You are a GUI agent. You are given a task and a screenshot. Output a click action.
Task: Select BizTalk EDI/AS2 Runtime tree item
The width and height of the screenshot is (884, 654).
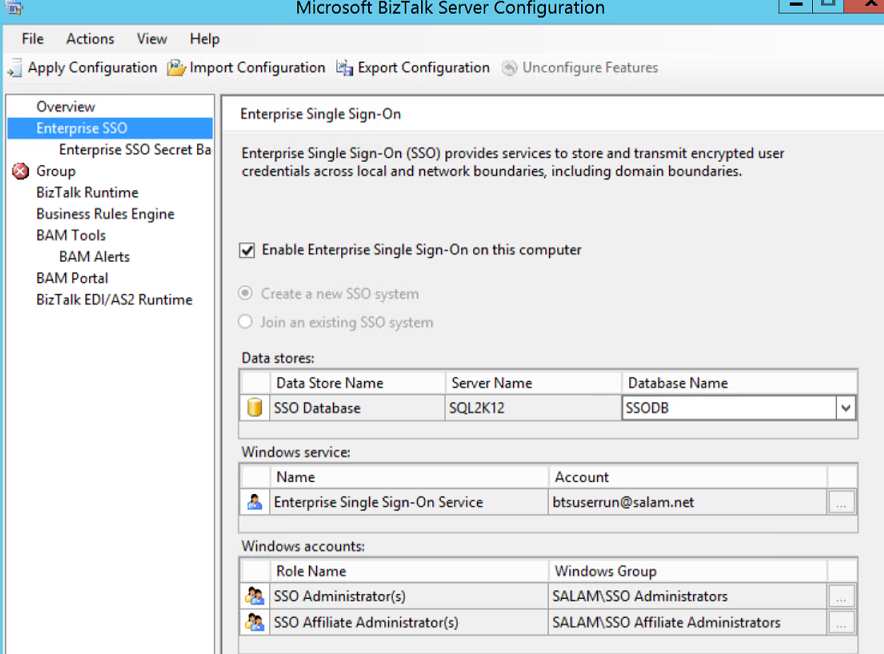[x=114, y=299]
